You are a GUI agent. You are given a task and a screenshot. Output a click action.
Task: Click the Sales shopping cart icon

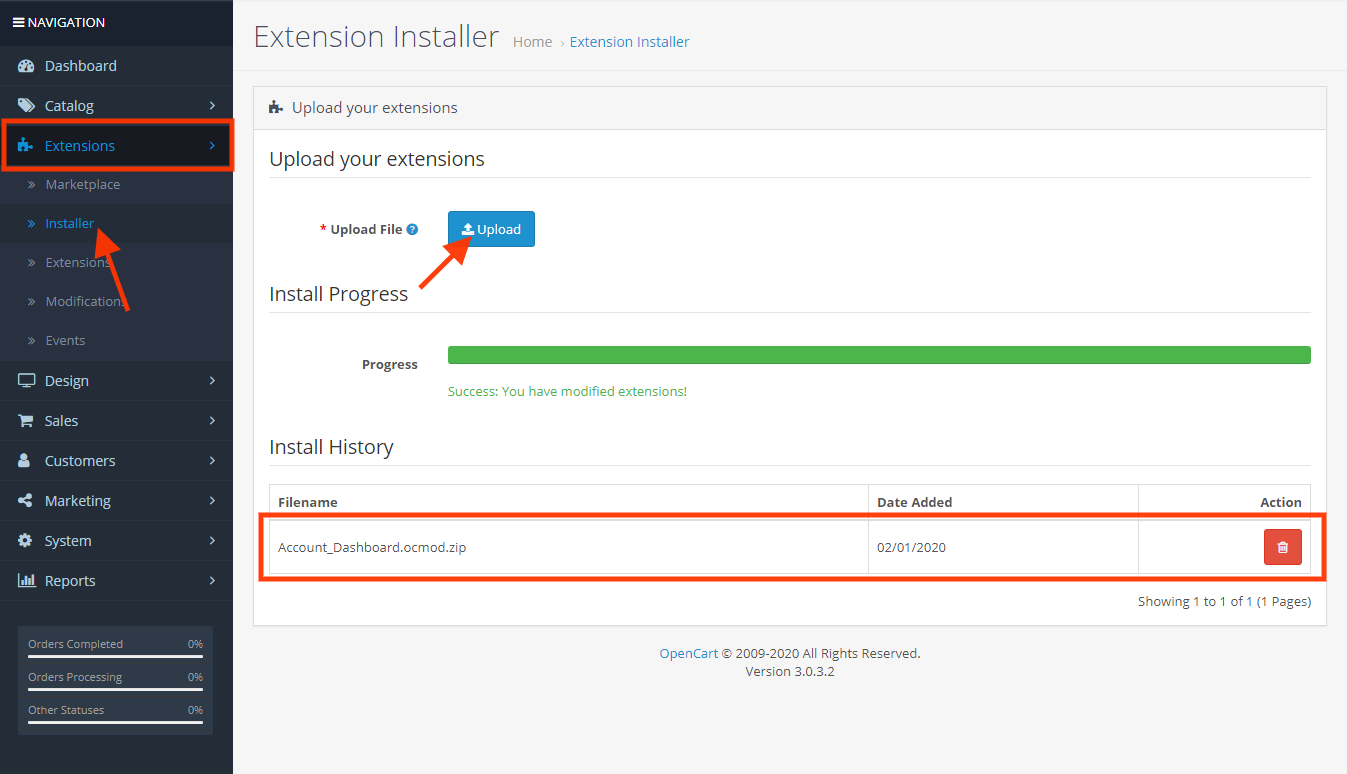click(26, 421)
